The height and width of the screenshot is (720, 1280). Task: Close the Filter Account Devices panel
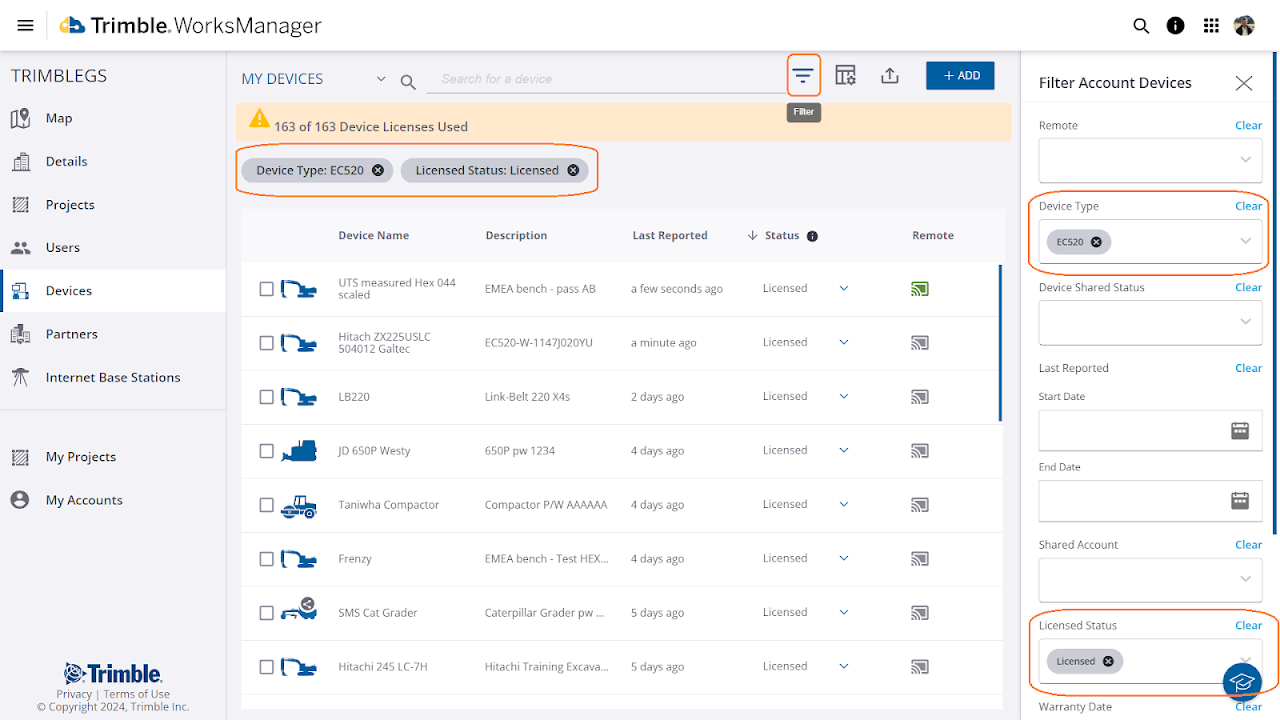point(1244,83)
